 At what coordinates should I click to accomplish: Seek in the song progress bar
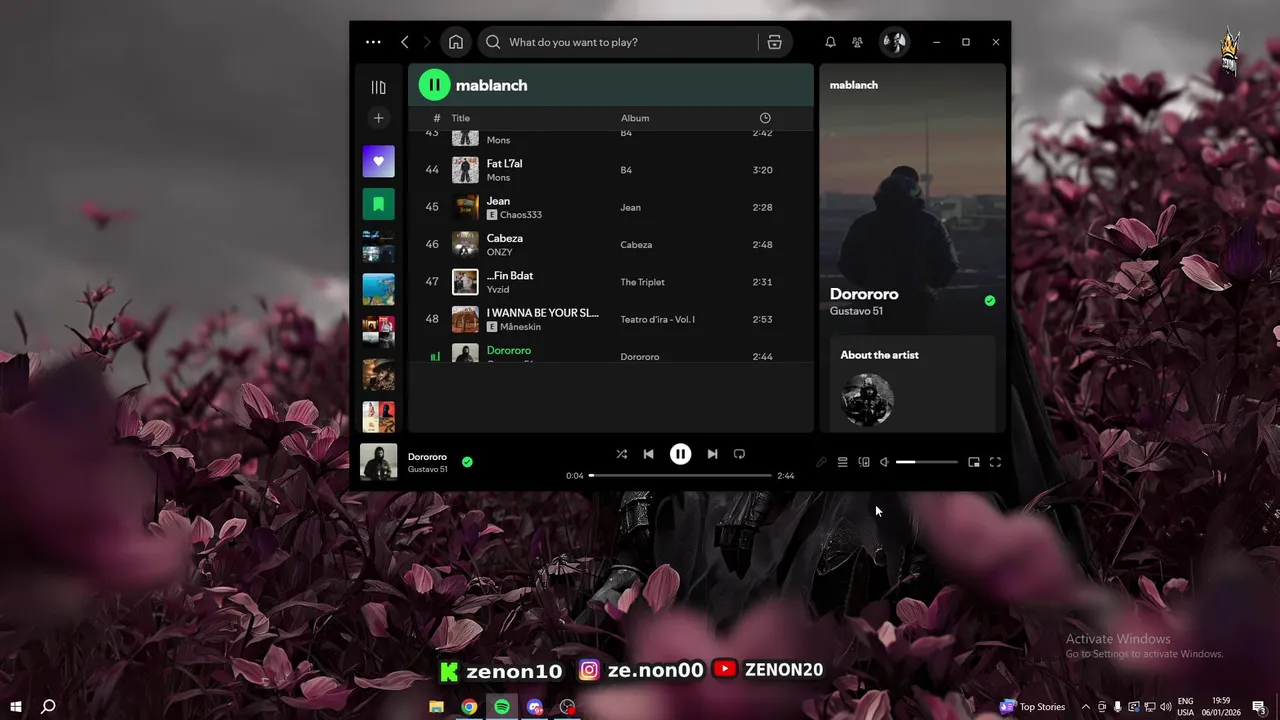(680, 476)
